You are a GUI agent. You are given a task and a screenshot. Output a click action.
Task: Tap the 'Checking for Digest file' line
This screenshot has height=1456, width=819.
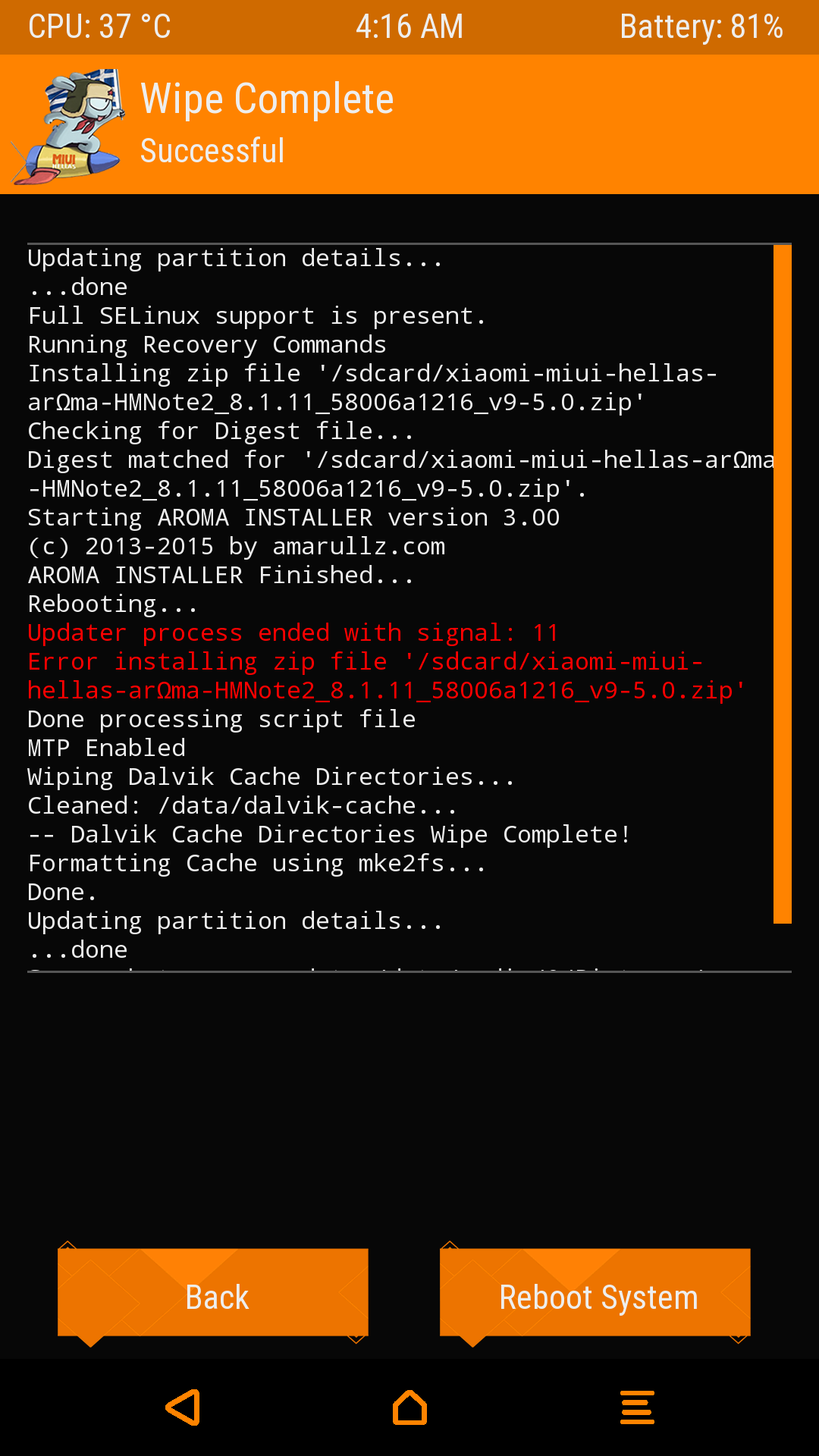tap(220, 431)
